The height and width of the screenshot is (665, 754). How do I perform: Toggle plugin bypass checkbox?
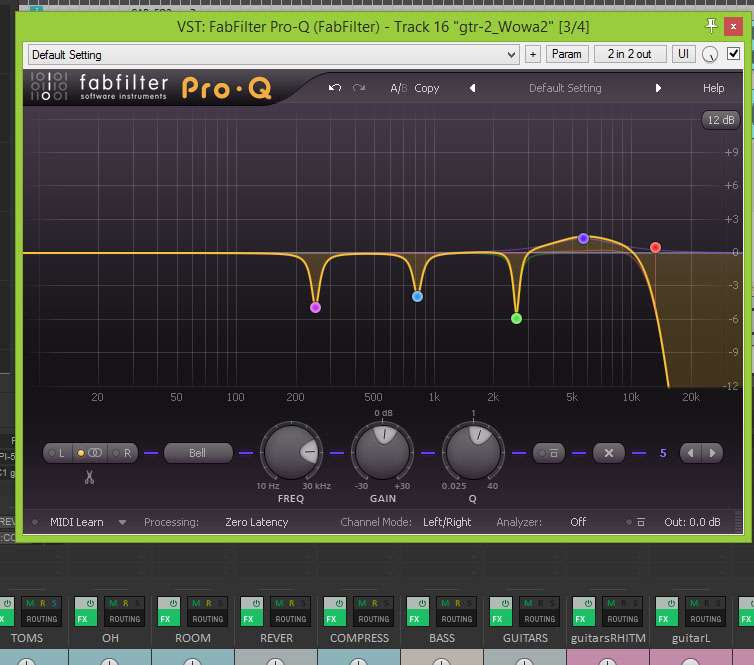coord(733,54)
